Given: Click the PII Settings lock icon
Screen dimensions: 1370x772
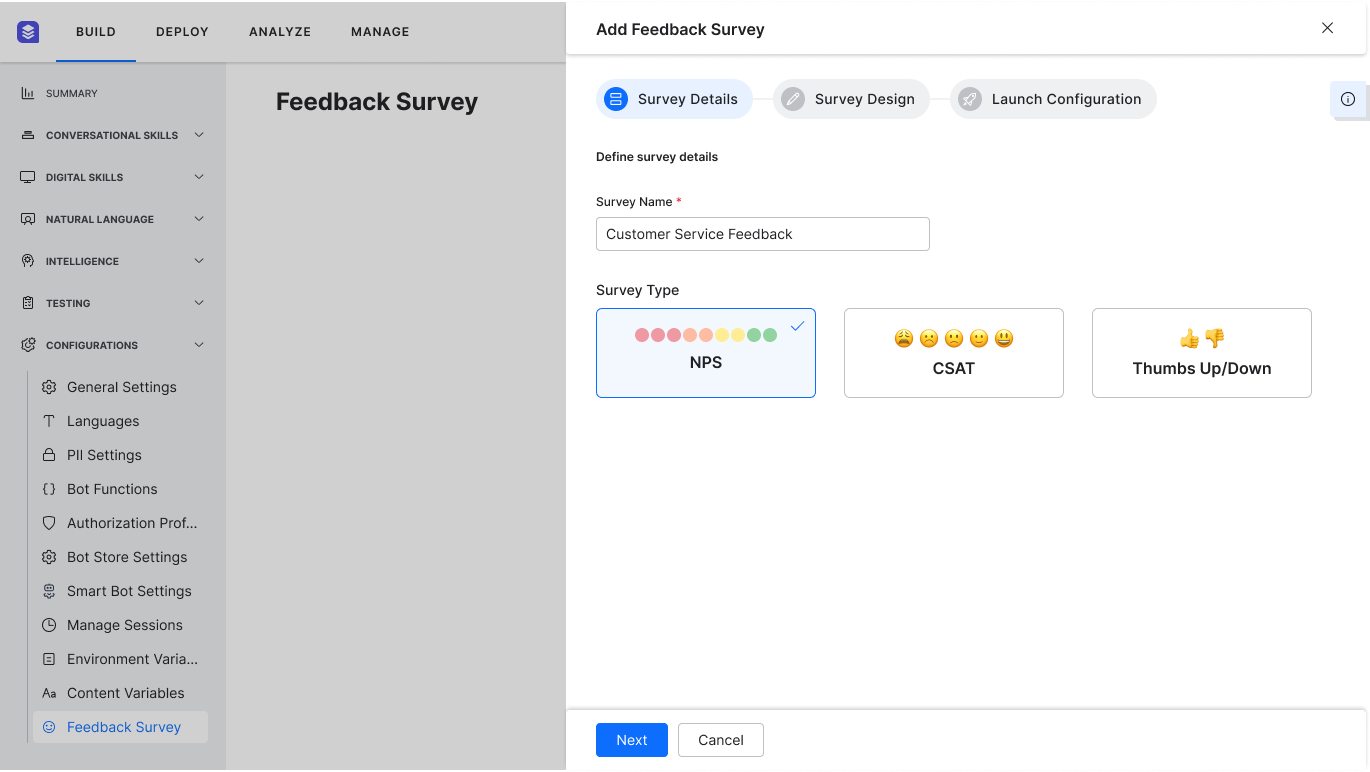Looking at the screenshot, I should pyautogui.click(x=49, y=455).
